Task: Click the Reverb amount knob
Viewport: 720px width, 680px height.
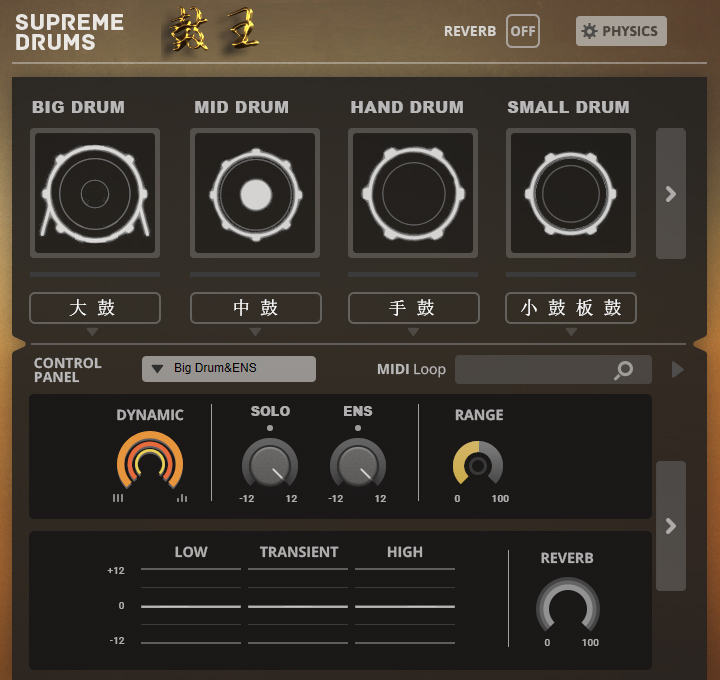Action: click(x=568, y=605)
